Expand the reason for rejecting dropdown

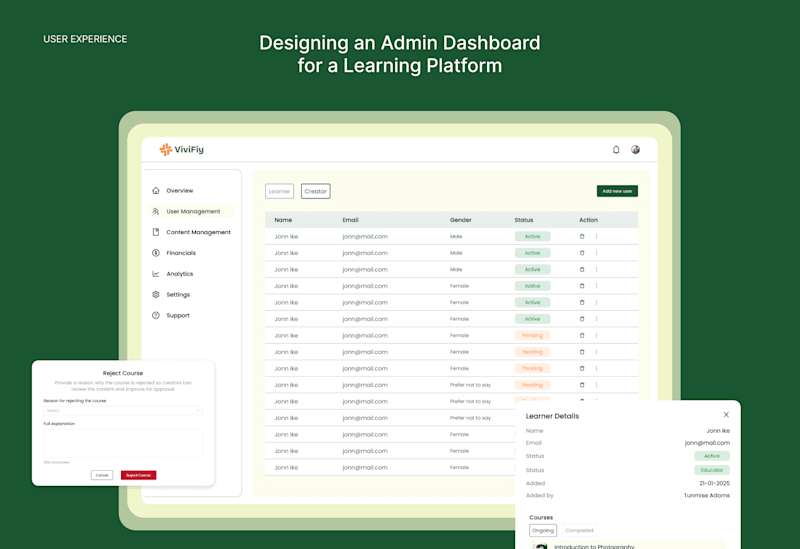(x=123, y=410)
